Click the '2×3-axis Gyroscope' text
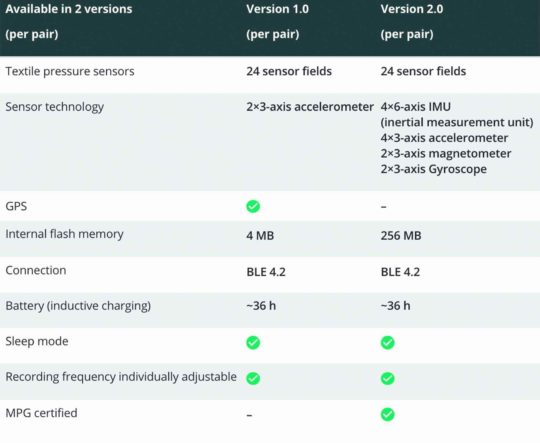The width and height of the screenshot is (540, 443). point(434,169)
